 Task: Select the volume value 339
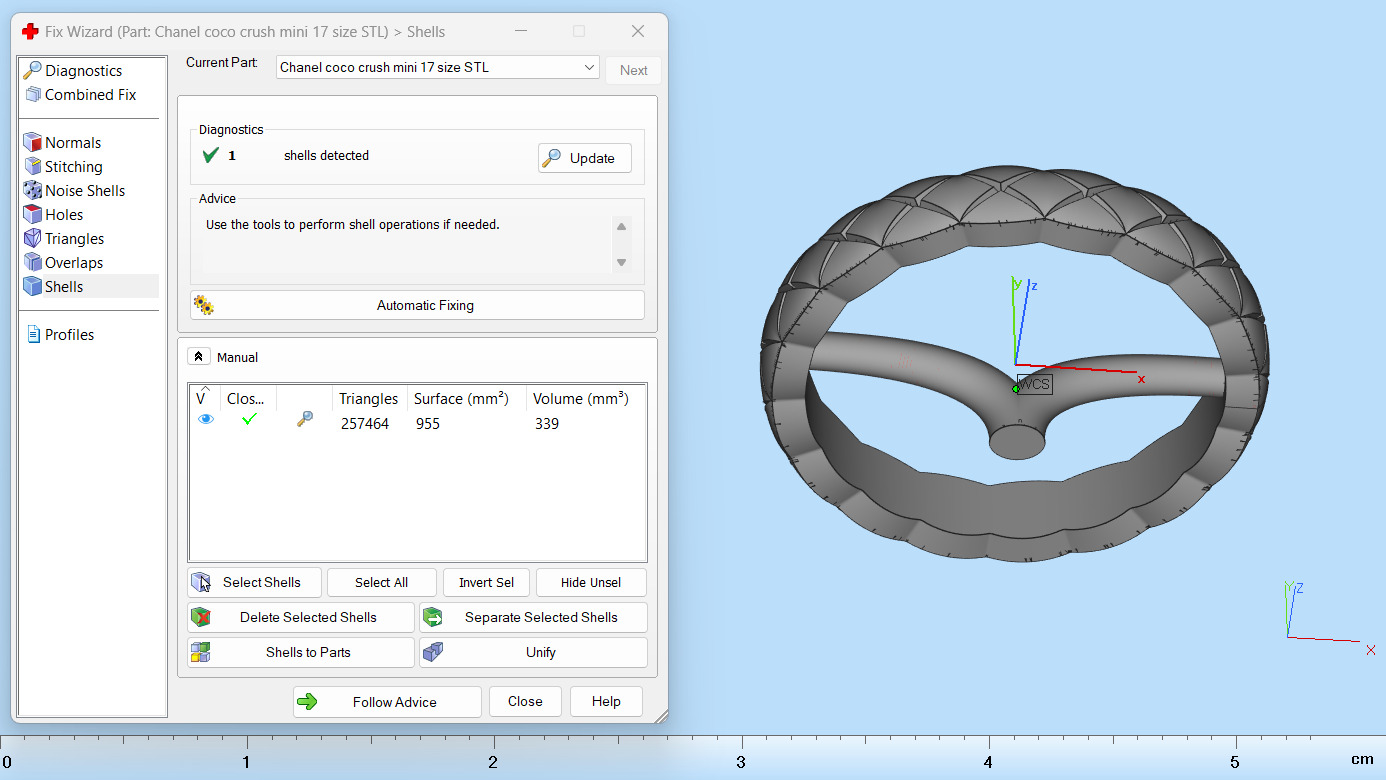click(x=547, y=424)
